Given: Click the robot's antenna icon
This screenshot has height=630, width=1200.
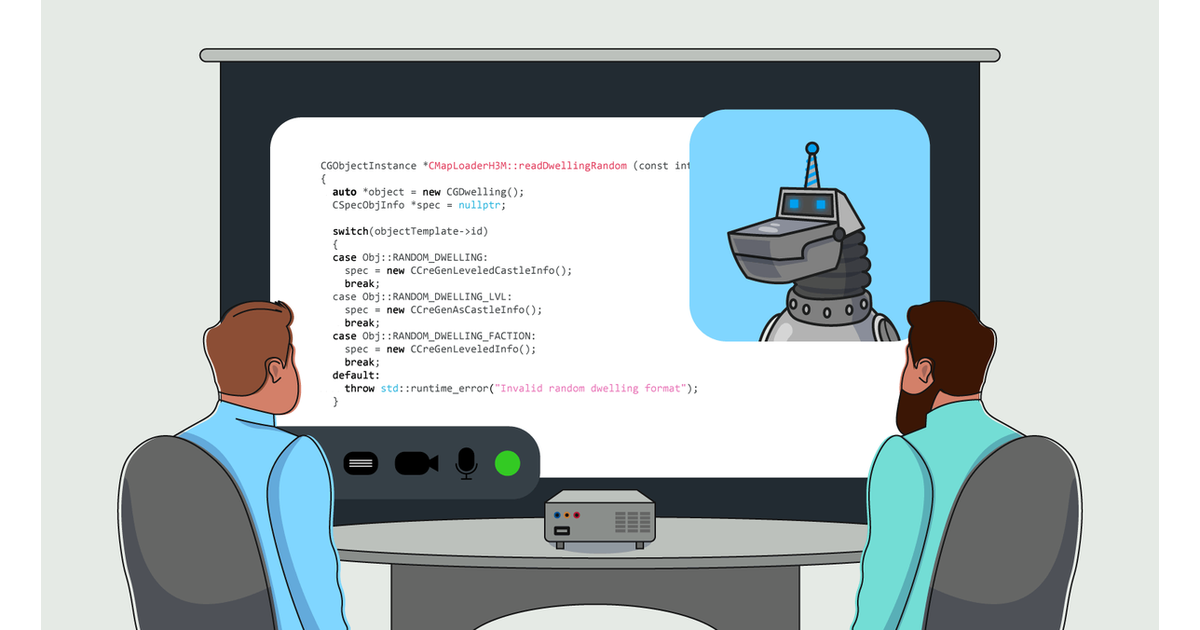Looking at the screenshot, I should click(x=810, y=155).
